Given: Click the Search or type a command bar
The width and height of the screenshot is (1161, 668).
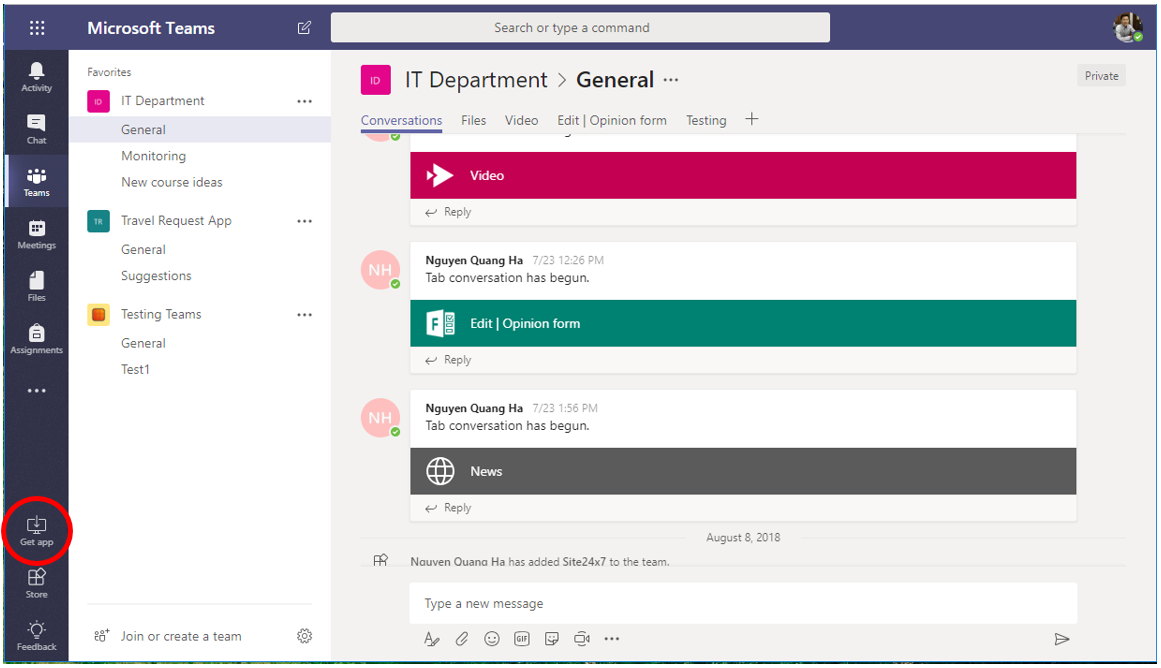Looking at the screenshot, I should (x=580, y=27).
